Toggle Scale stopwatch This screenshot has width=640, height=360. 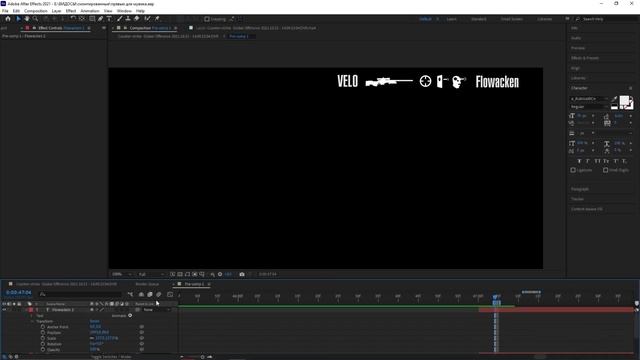pos(43,338)
